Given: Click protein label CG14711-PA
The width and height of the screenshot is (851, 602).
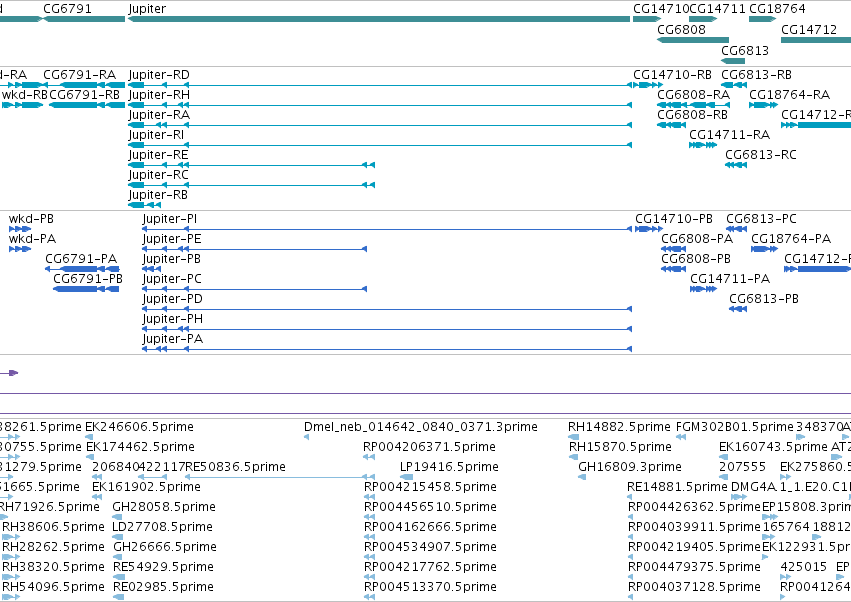Looking at the screenshot, I should click(x=731, y=278).
